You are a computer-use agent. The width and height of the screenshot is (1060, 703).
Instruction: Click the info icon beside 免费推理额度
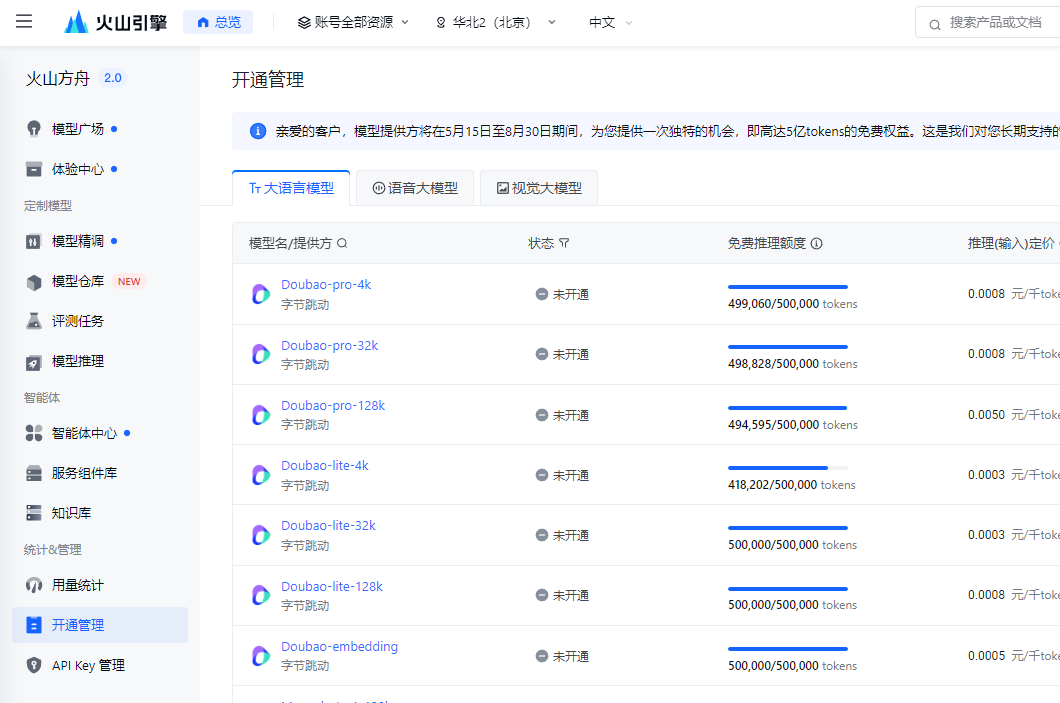coord(817,243)
